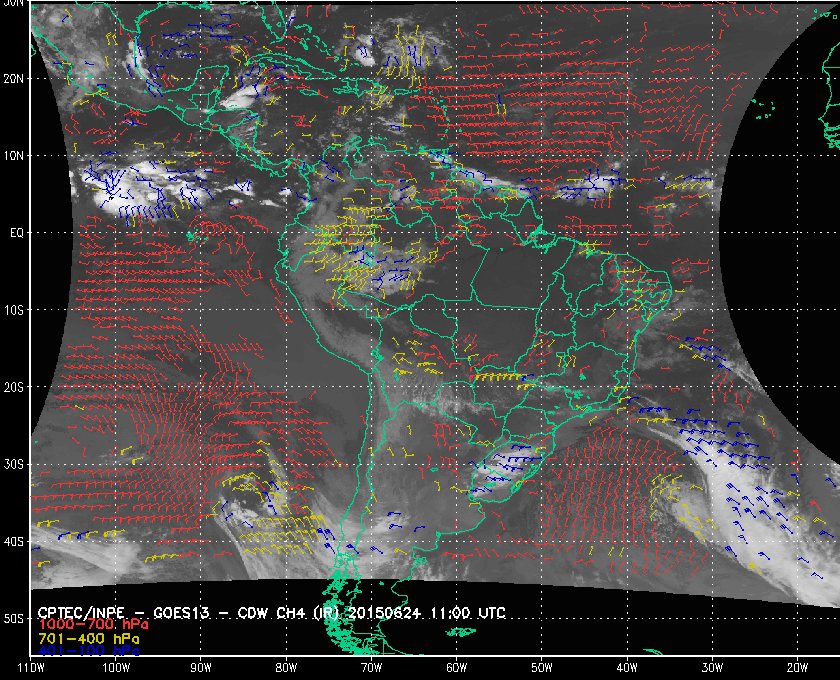Click the 20W longitude axis label
840x680 pixels.
coord(795,667)
